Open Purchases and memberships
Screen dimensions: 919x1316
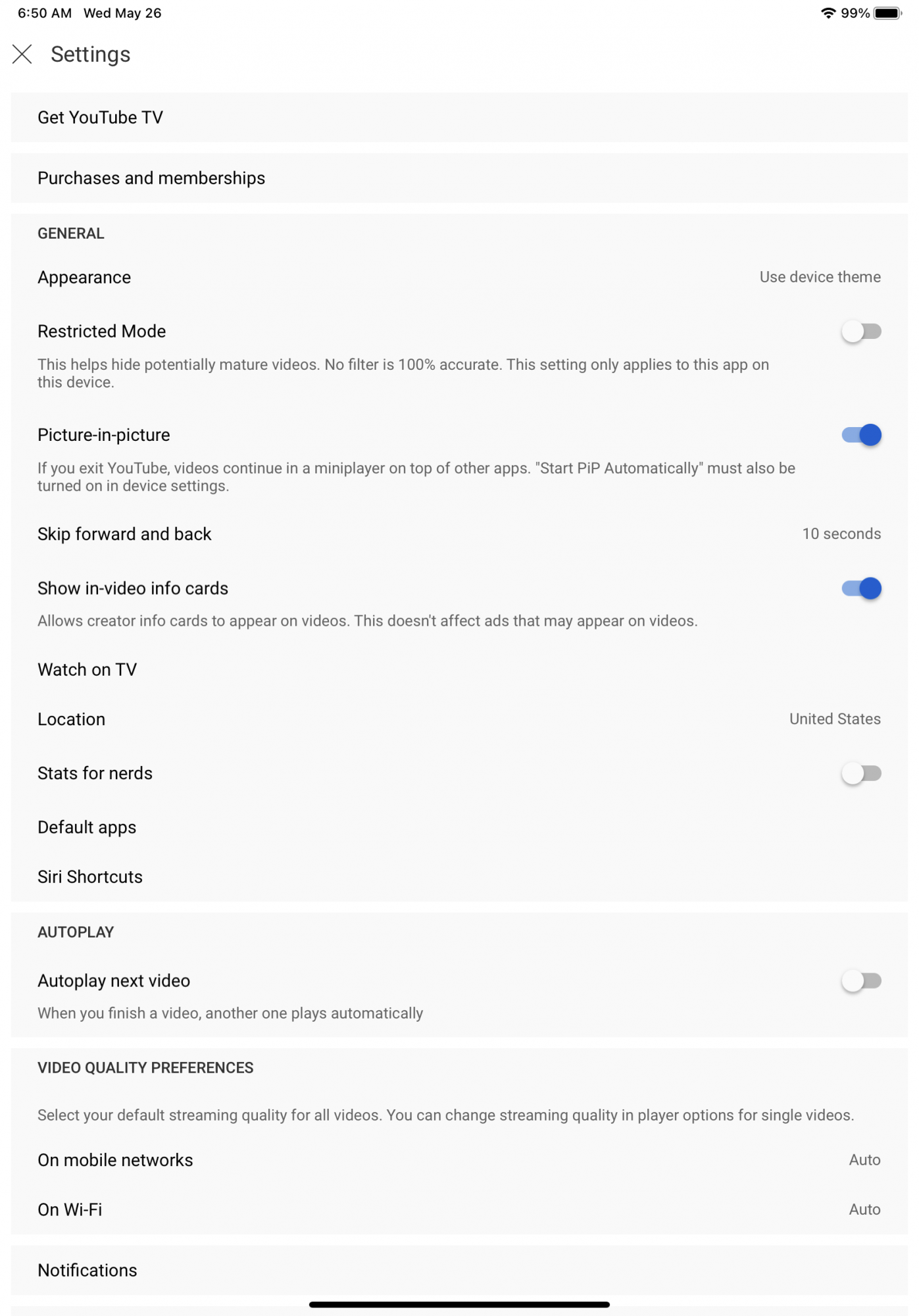[x=459, y=178]
